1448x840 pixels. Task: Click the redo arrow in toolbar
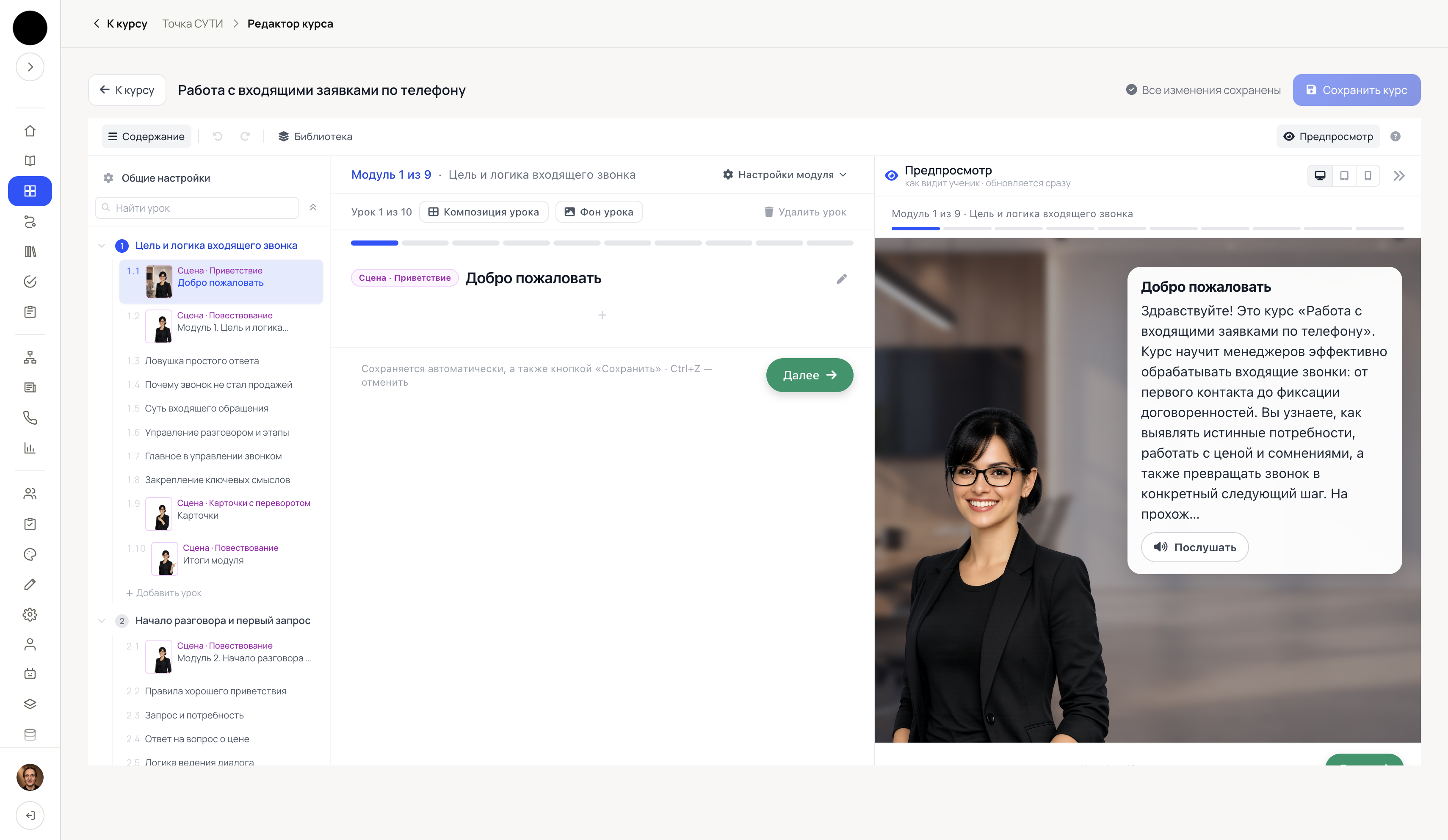(x=246, y=136)
